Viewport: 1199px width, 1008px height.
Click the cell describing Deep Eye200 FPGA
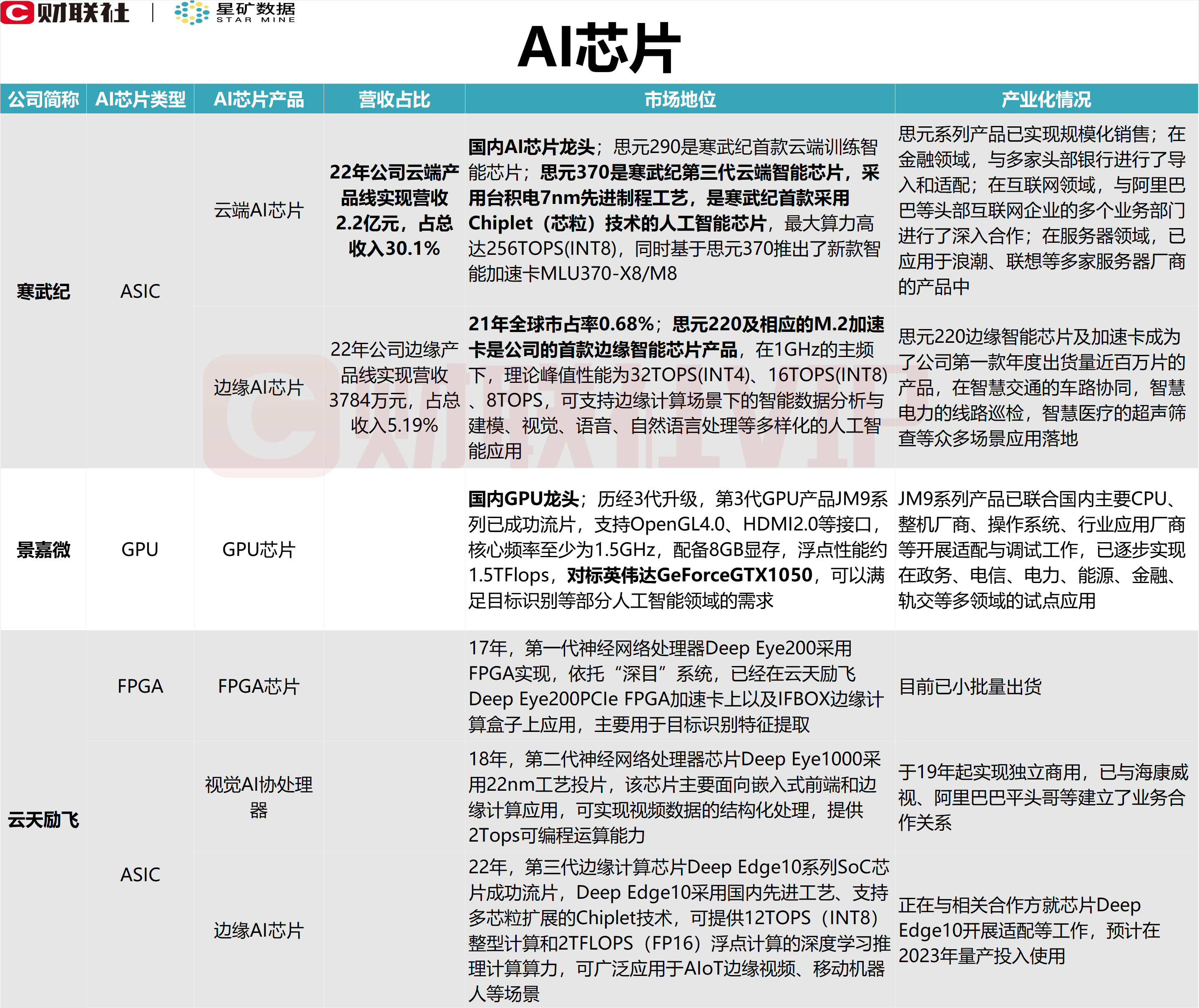pos(680,686)
